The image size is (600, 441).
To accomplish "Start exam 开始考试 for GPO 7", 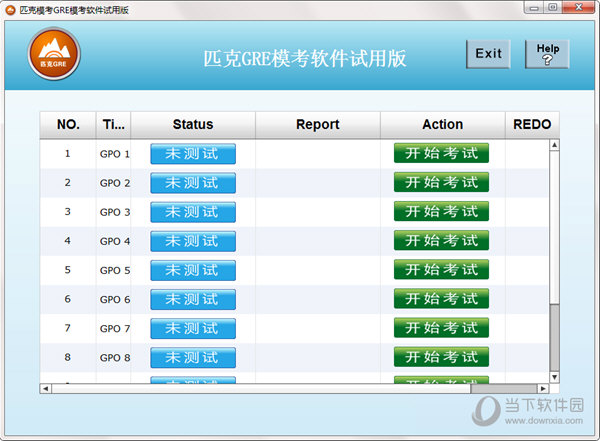I will pyautogui.click(x=441, y=328).
